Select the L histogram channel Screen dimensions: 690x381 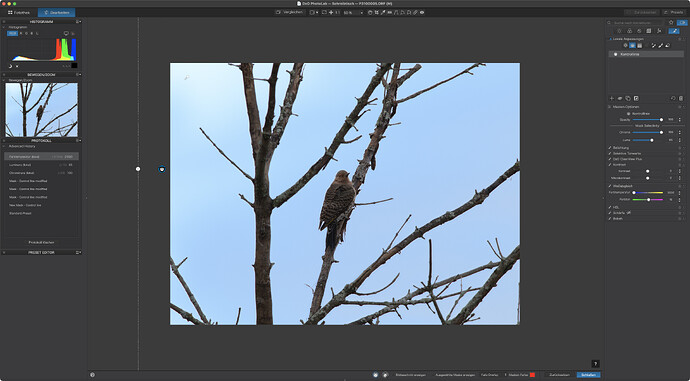click(x=37, y=33)
